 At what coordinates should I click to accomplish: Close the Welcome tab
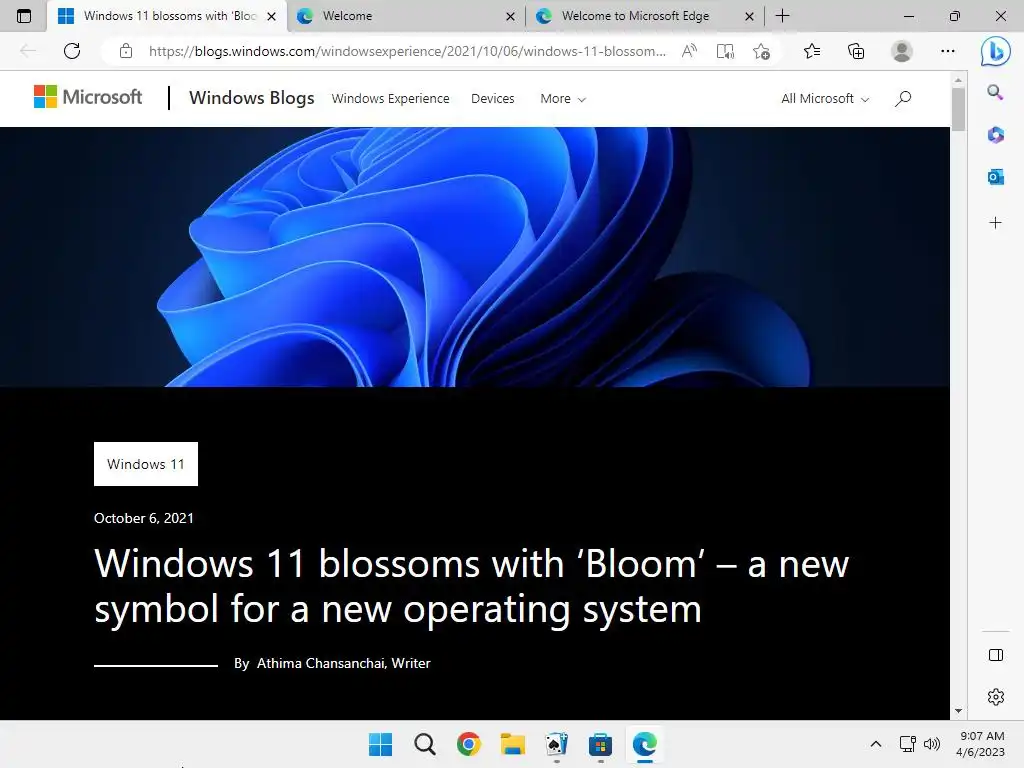511,16
